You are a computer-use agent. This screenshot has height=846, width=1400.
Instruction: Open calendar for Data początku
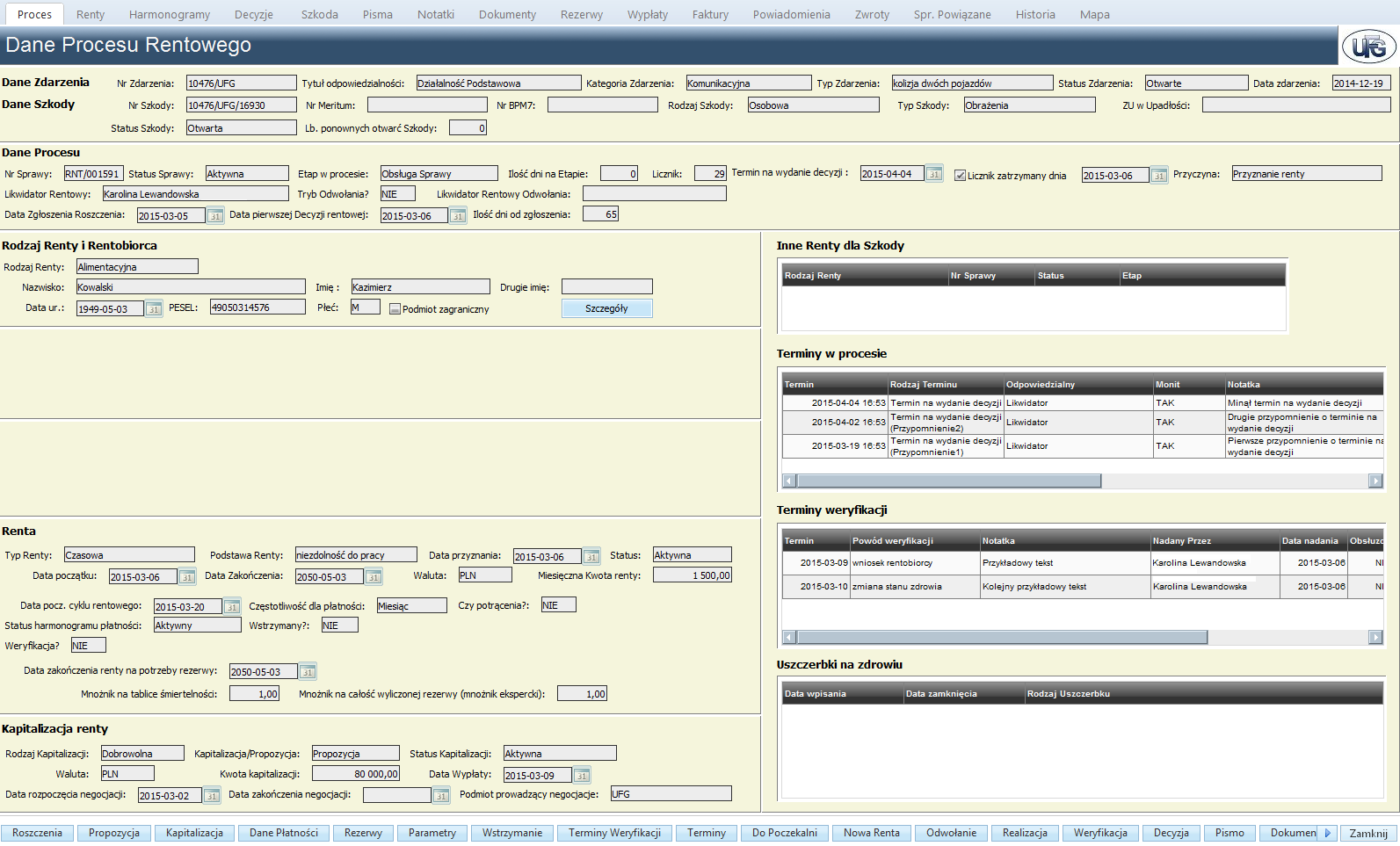click(187, 577)
